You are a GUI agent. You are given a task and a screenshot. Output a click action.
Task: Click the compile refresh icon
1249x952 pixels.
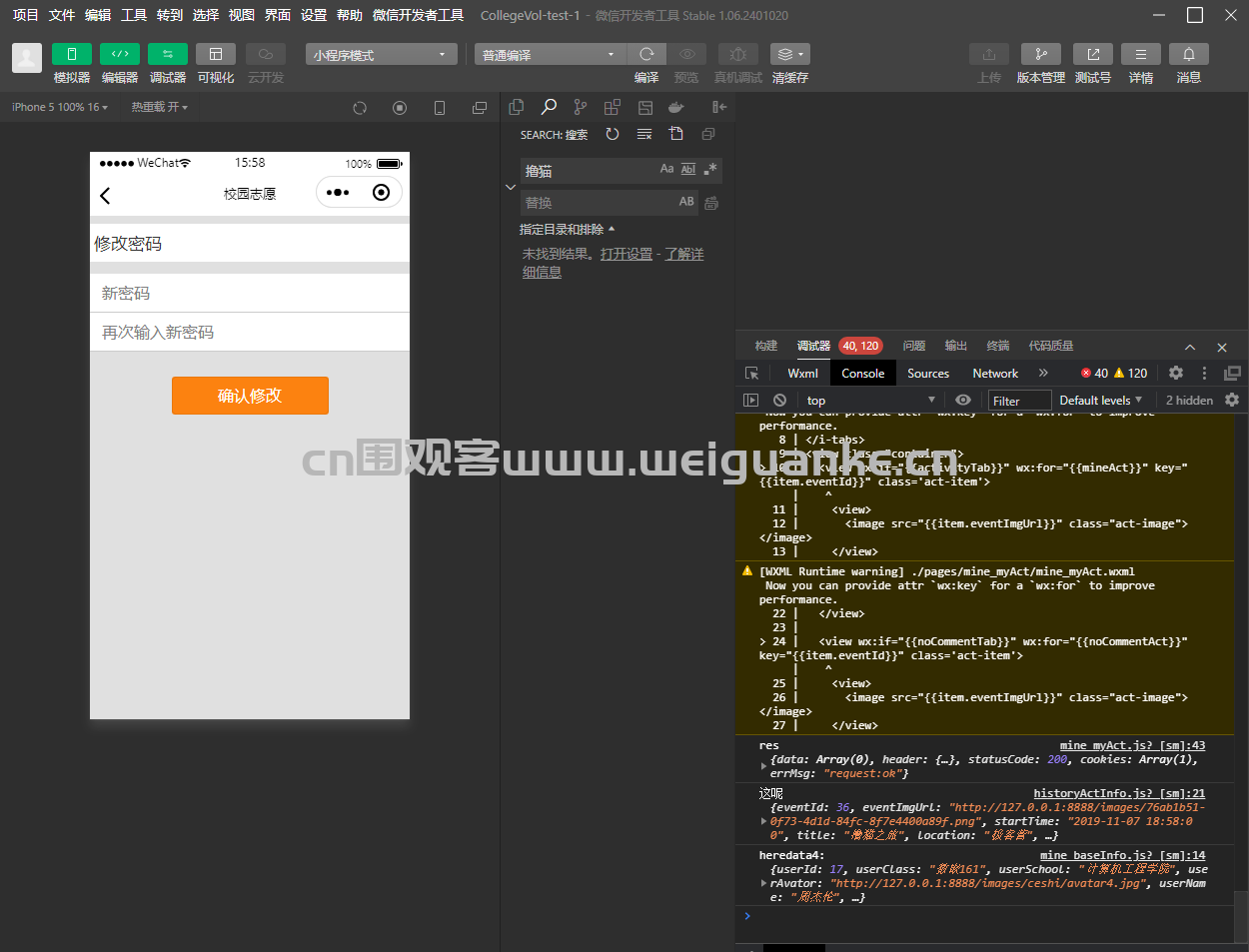(646, 54)
